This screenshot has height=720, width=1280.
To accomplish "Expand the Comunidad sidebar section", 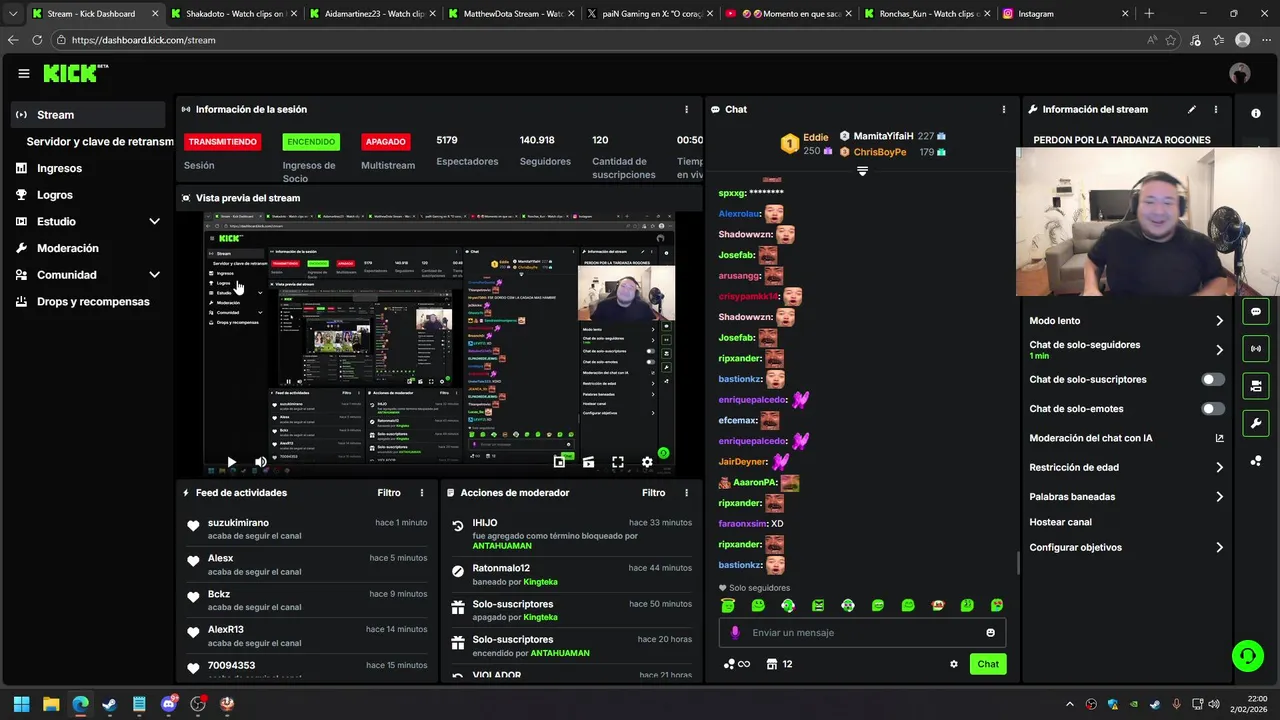I will coord(154,274).
